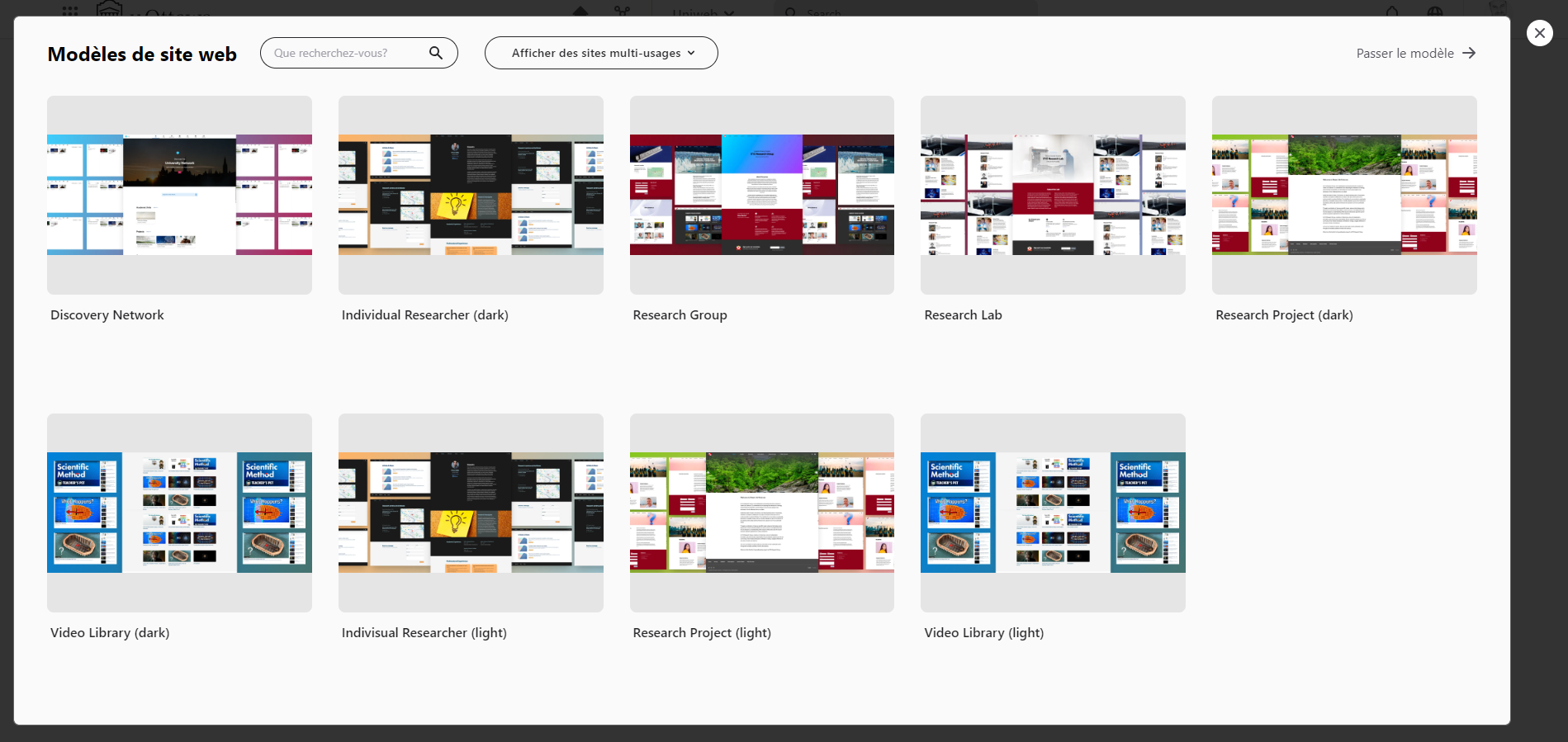Close the website templates dialog

(x=1539, y=33)
